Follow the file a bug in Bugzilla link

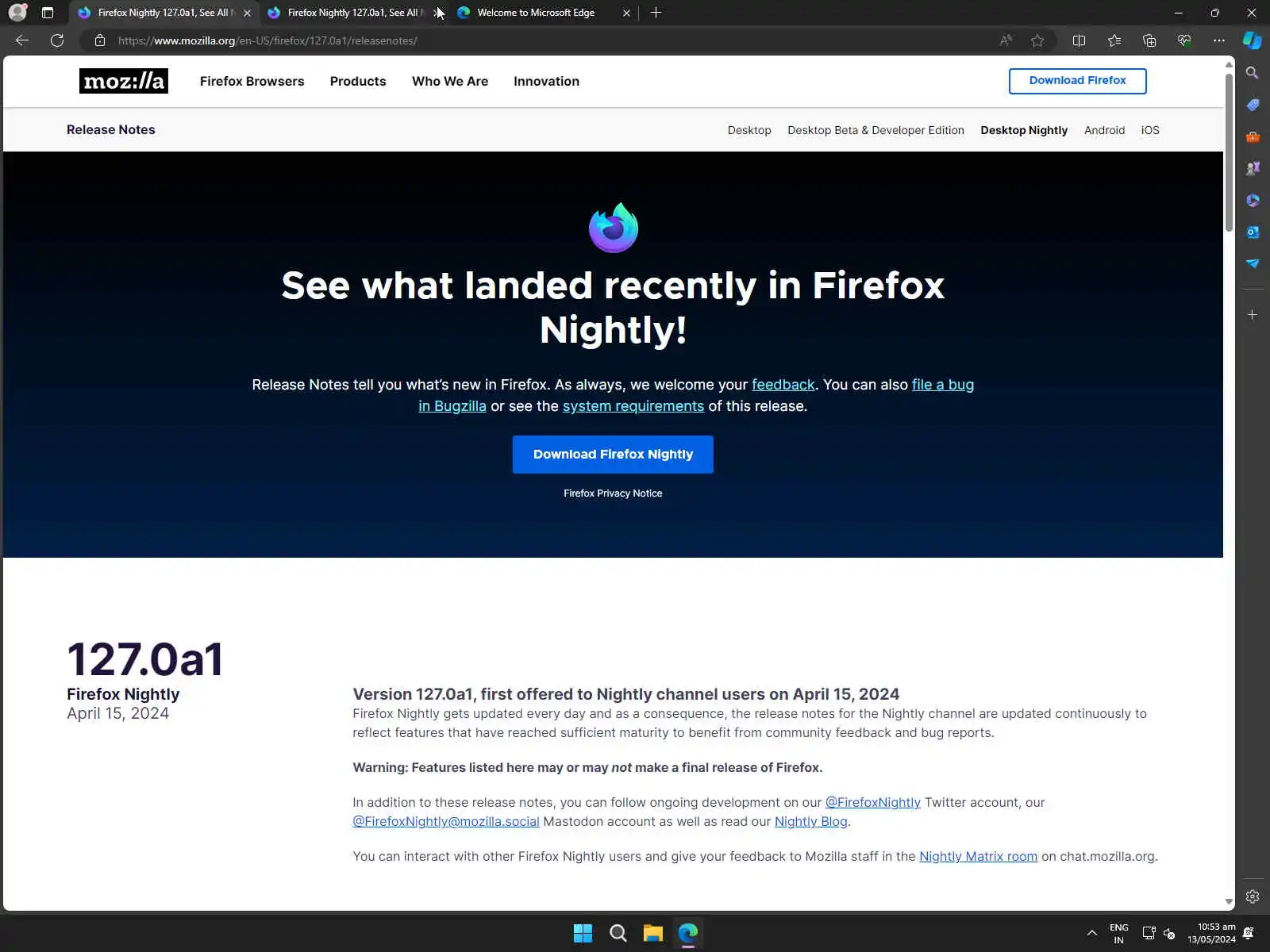coord(942,385)
